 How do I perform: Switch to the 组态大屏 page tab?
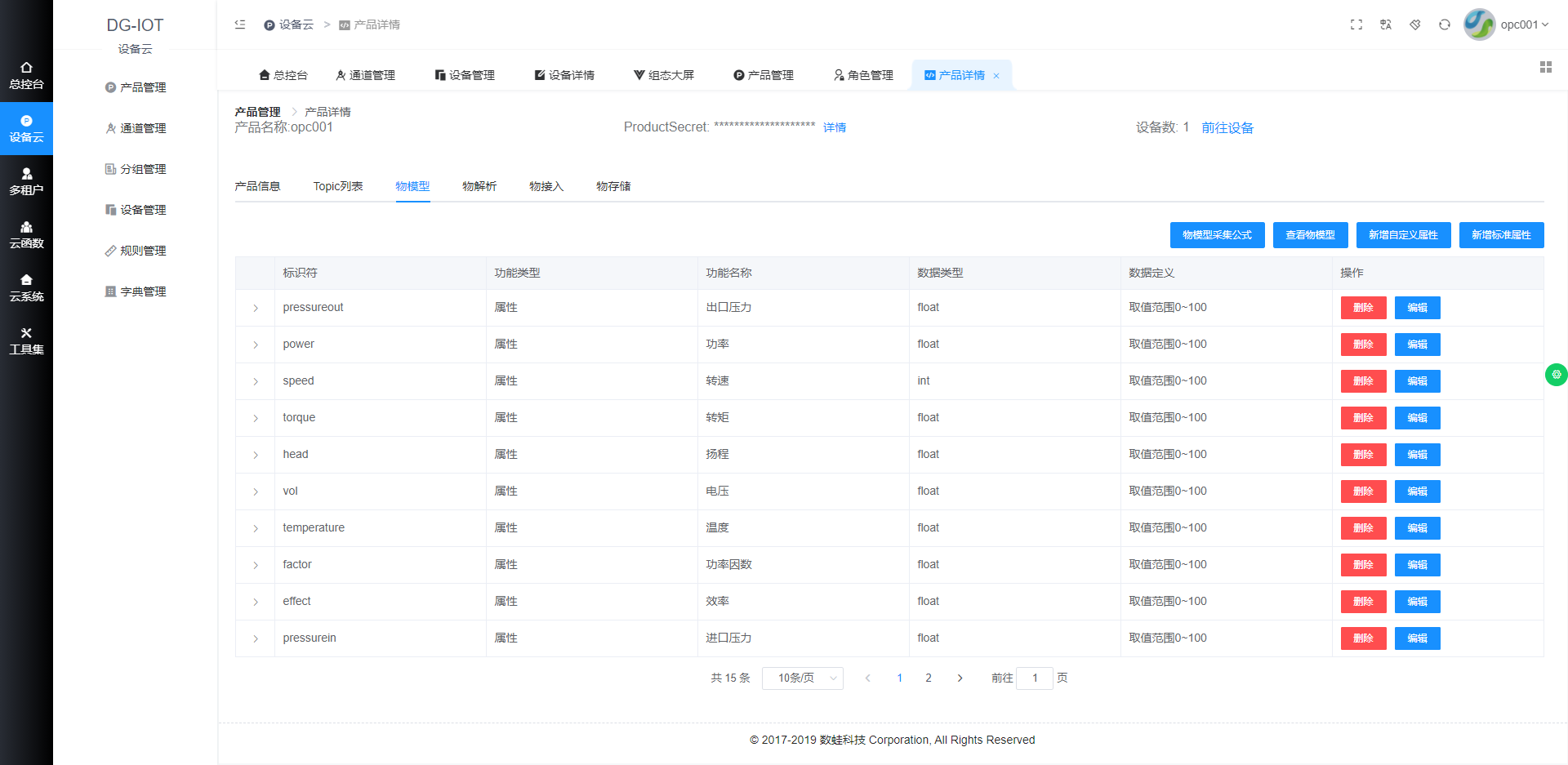tap(664, 75)
